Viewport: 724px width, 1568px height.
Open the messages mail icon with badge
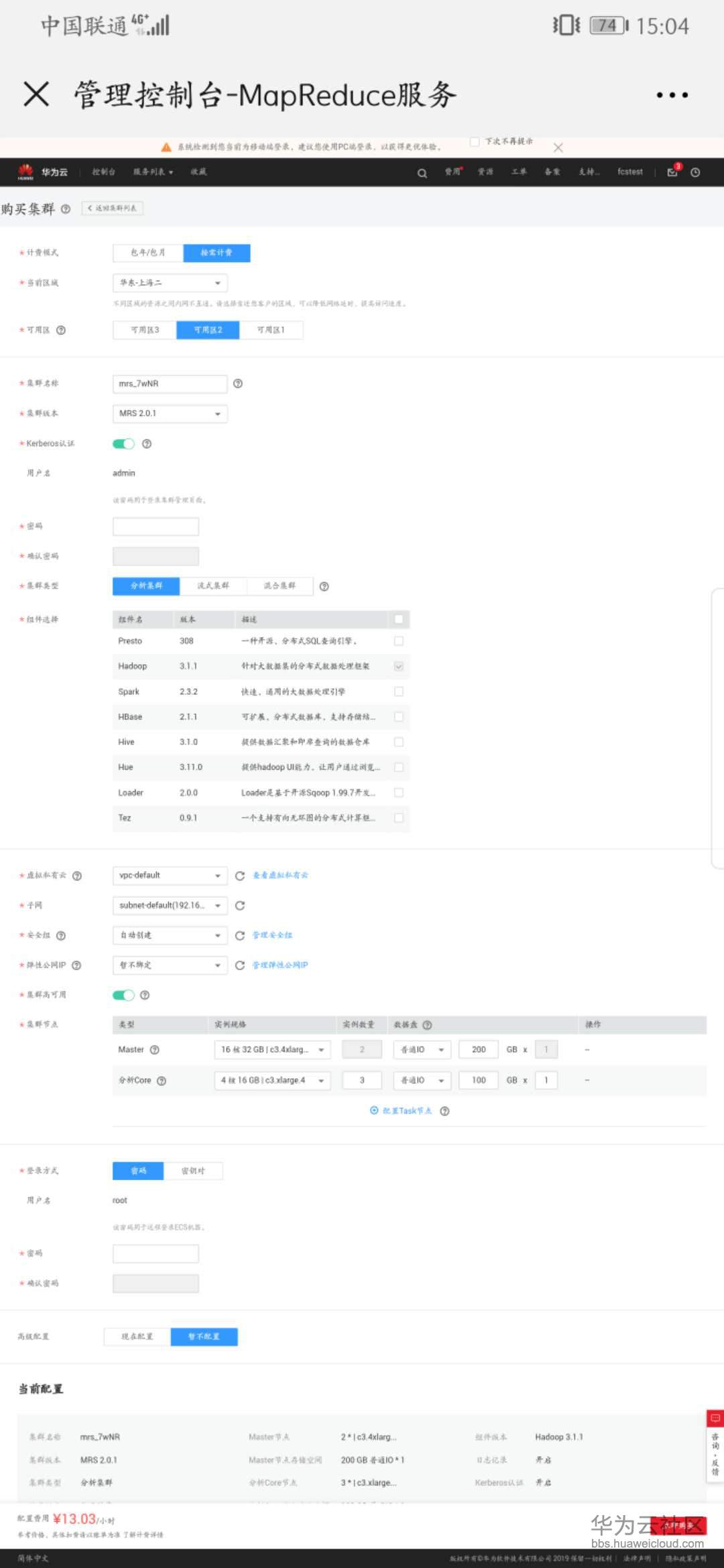pos(672,172)
